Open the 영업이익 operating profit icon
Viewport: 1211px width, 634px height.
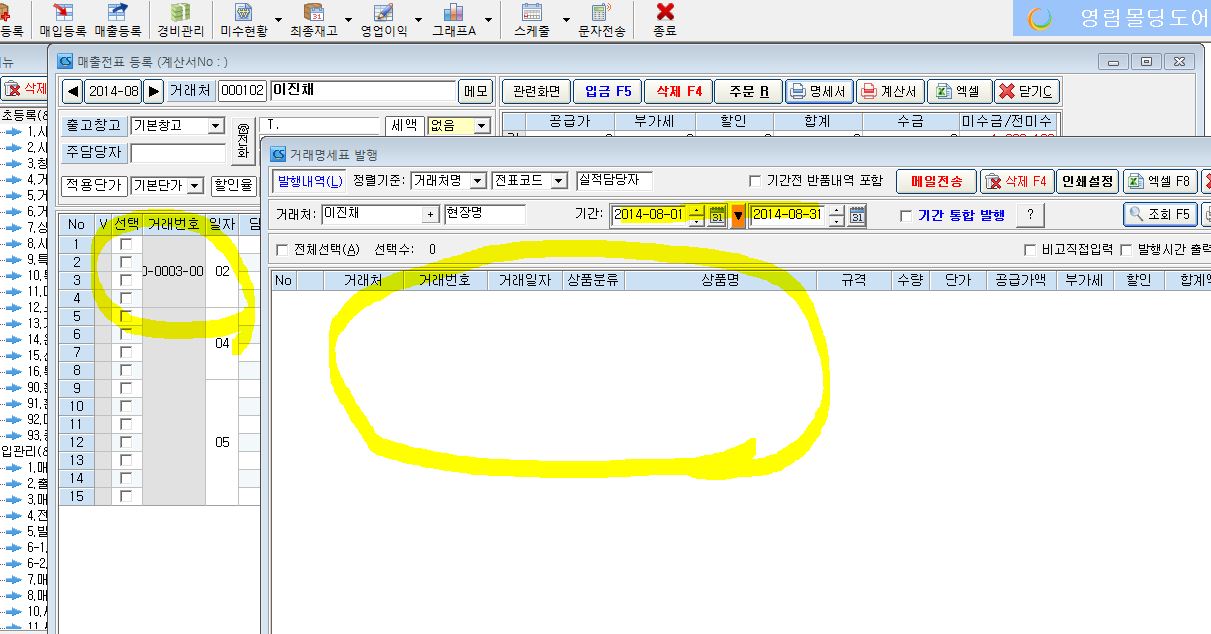[384, 19]
